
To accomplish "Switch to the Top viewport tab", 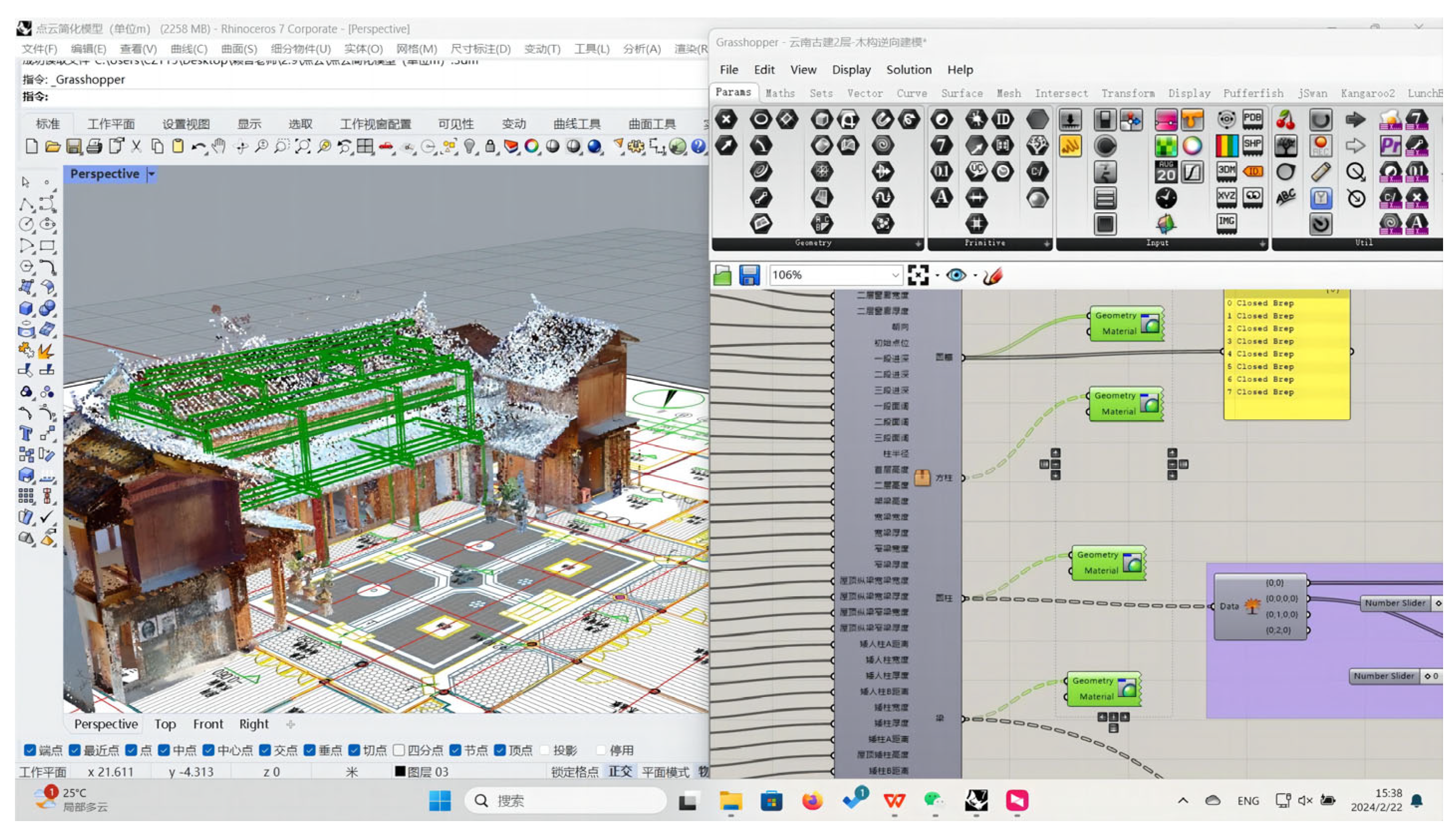I will pos(164,724).
